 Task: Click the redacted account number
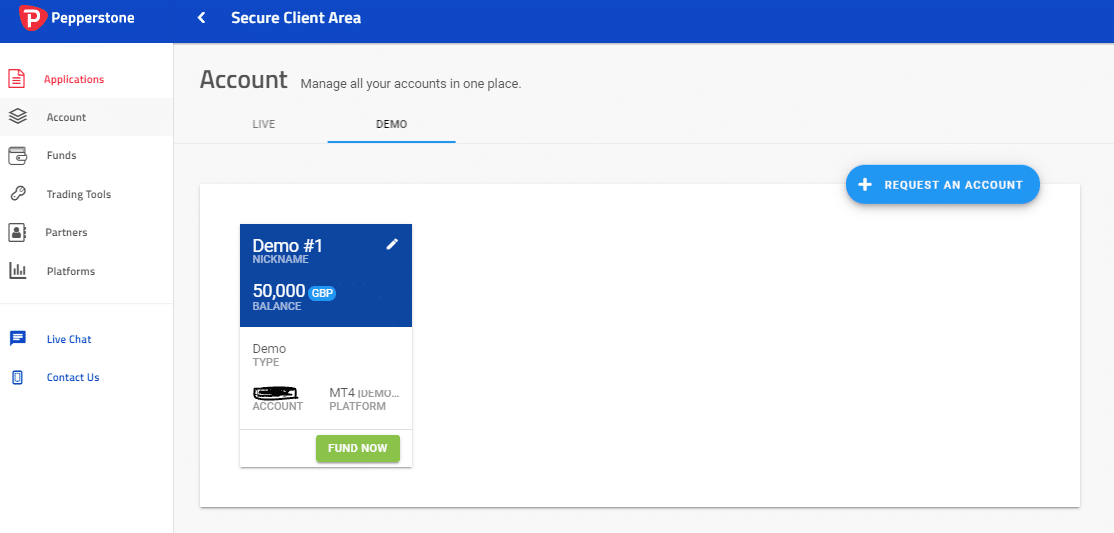276,392
